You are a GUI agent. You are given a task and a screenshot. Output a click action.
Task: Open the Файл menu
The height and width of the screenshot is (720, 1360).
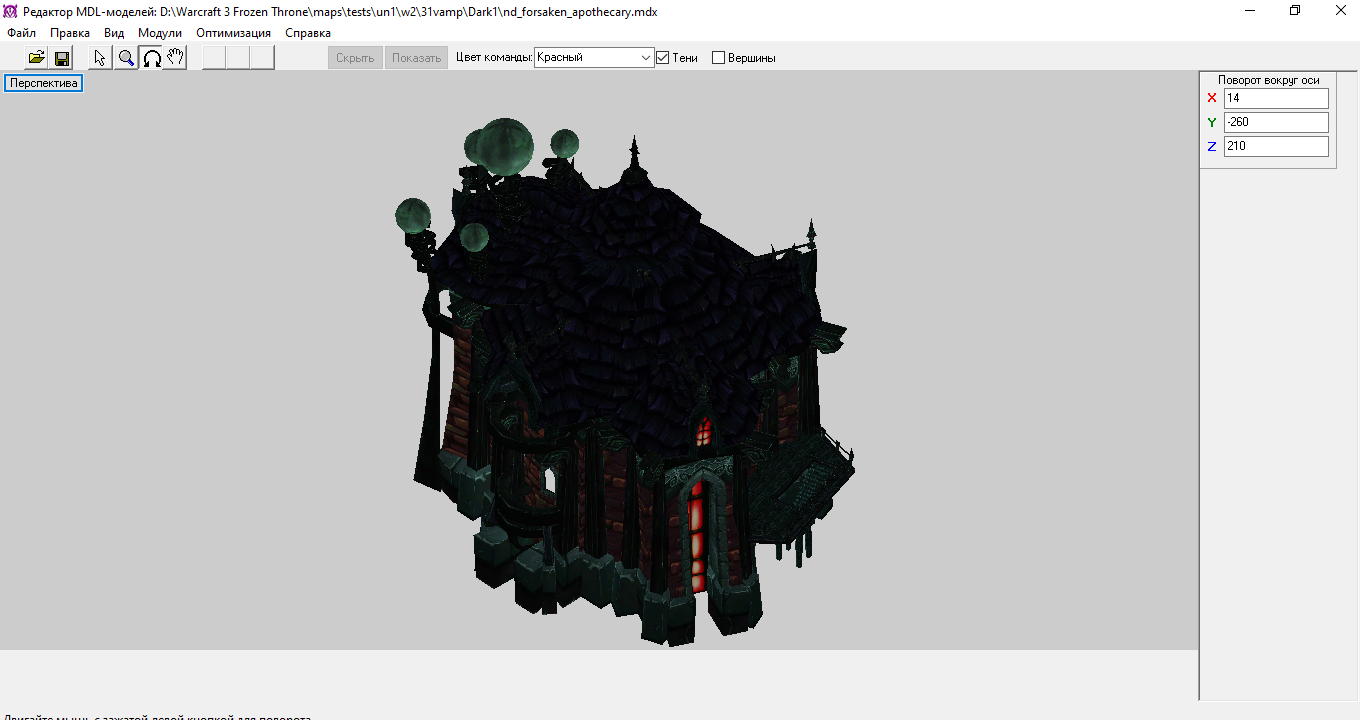(x=22, y=33)
